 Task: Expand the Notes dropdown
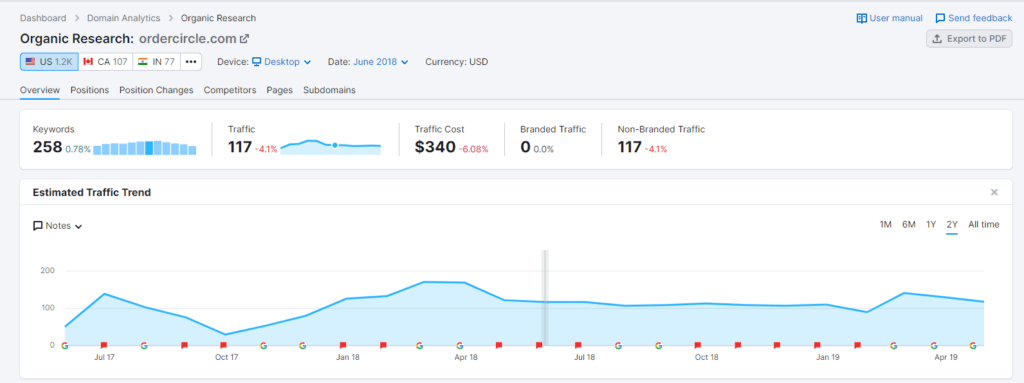pyautogui.click(x=57, y=226)
